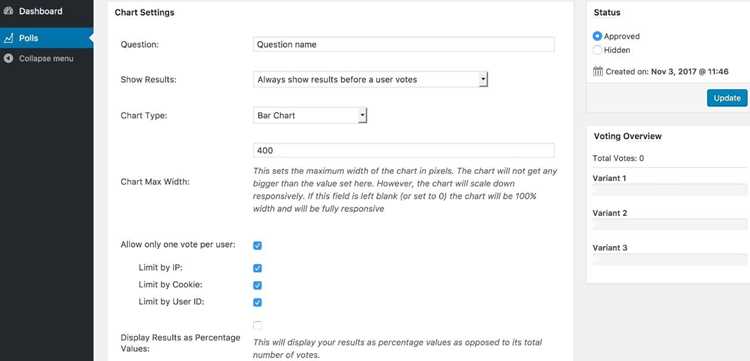The image size is (750, 361).
Task: Click the Update button
Action: point(727,98)
